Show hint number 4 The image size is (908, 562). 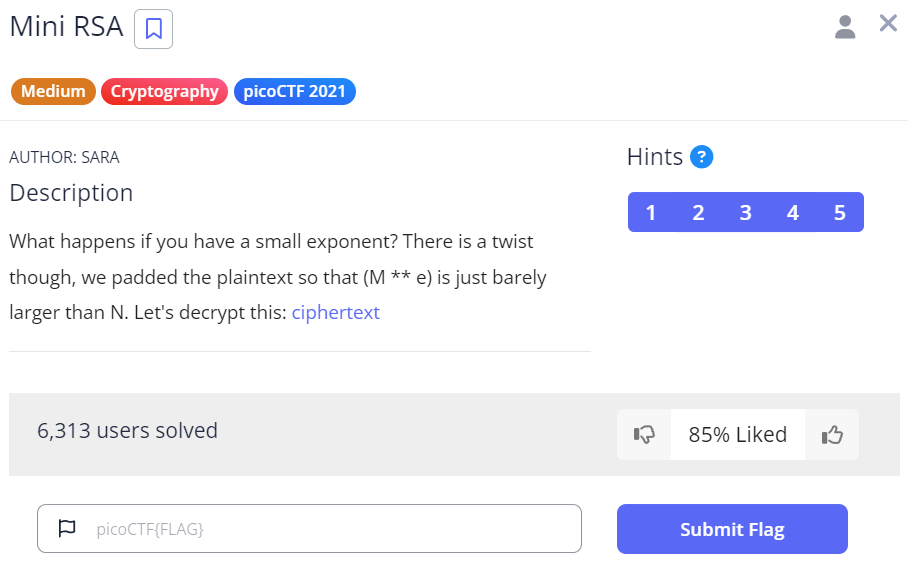792,212
